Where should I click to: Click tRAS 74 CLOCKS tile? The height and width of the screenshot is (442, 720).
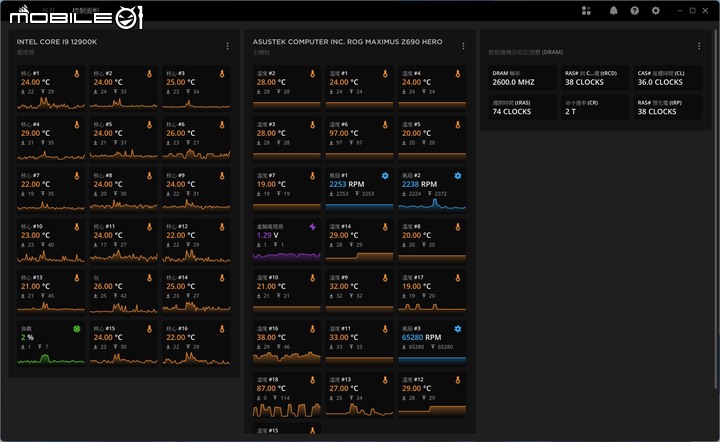pos(522,107)
